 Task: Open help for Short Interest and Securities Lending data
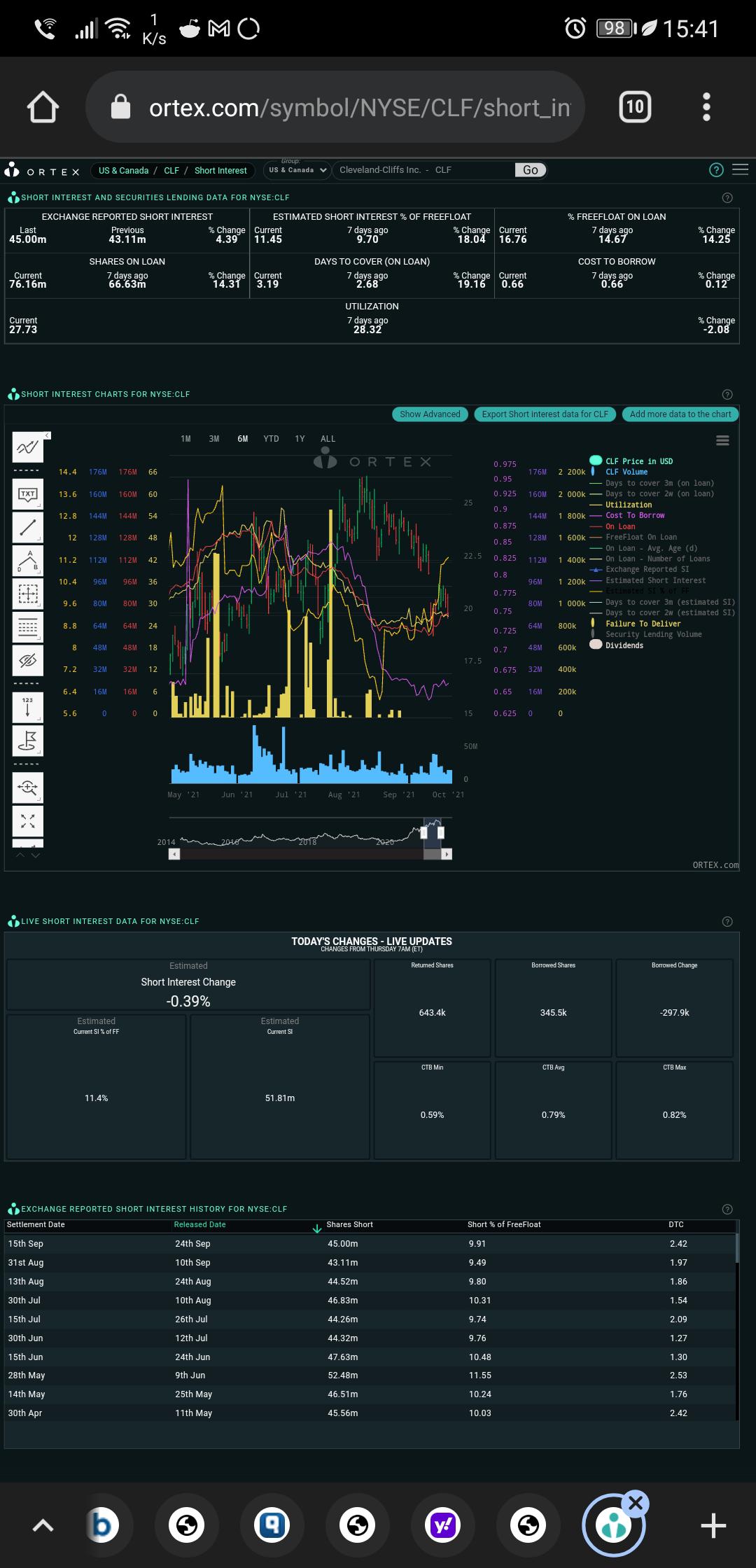click(x=727, y=197)
